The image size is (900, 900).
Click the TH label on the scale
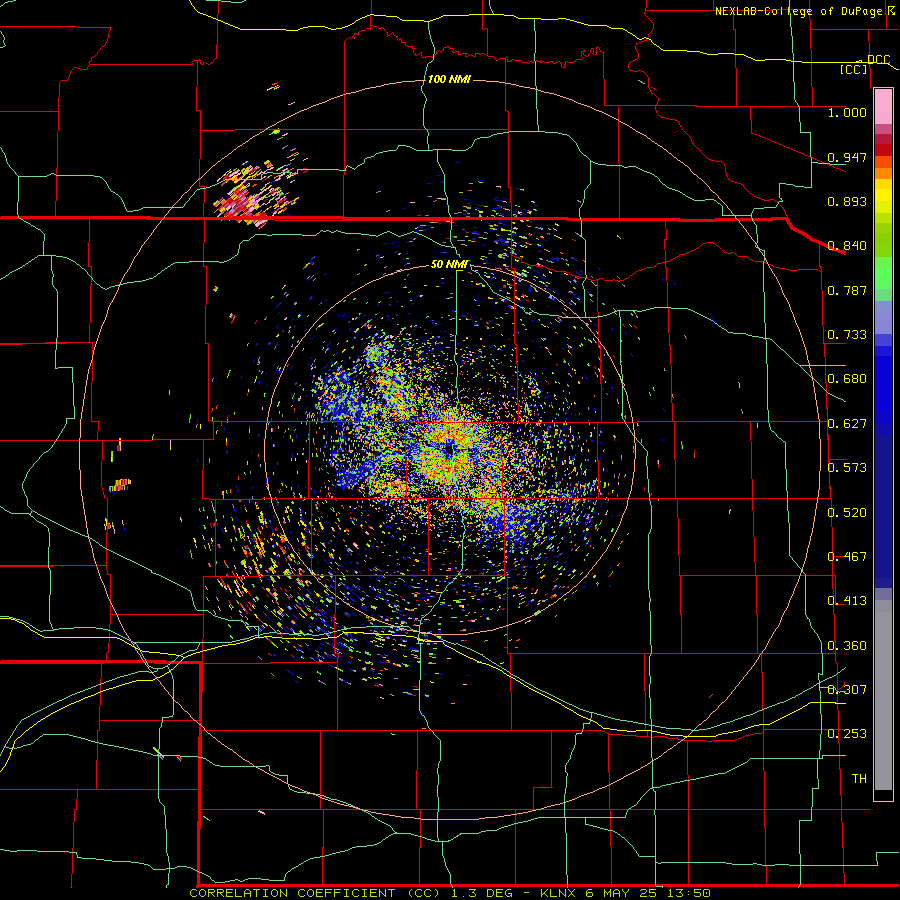pyautogui.click(x=859, y=778)
